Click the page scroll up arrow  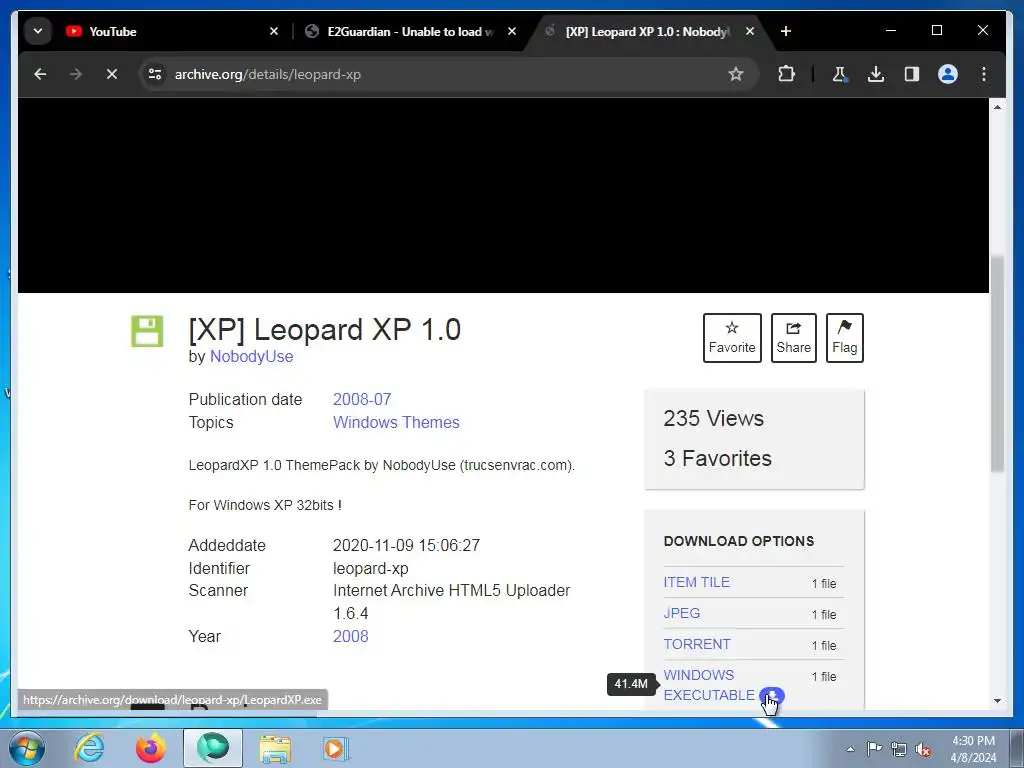tap(997, 106)
